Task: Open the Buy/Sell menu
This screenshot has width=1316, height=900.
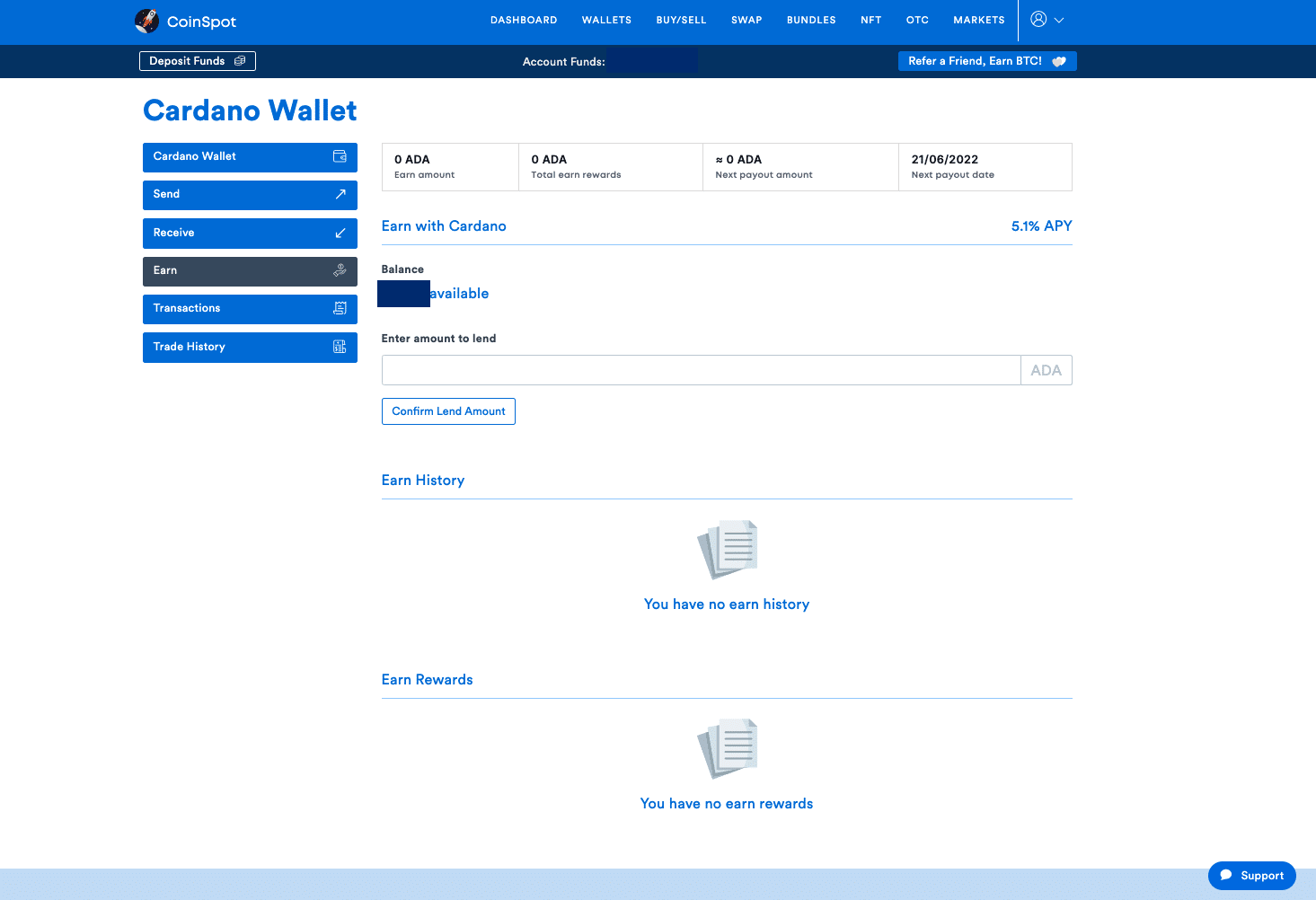Action: coord(681,20)
